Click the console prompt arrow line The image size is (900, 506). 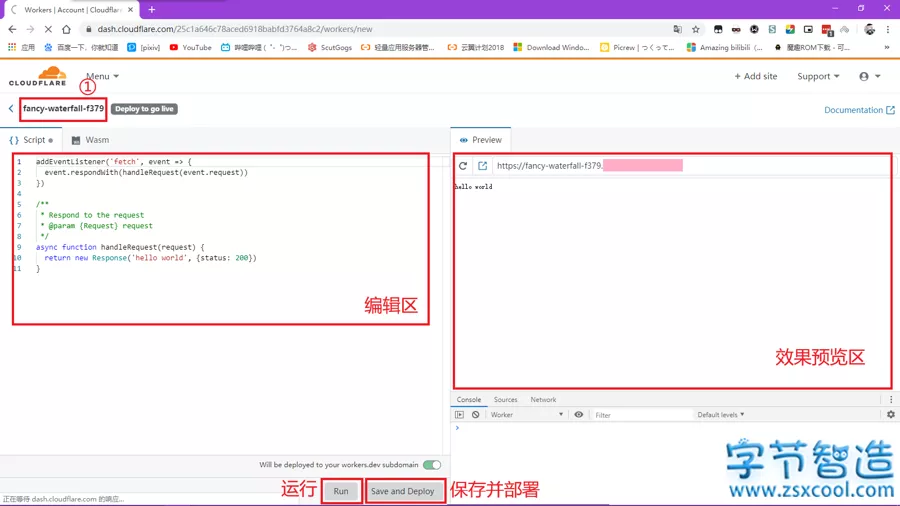click(x=457, y=428)
